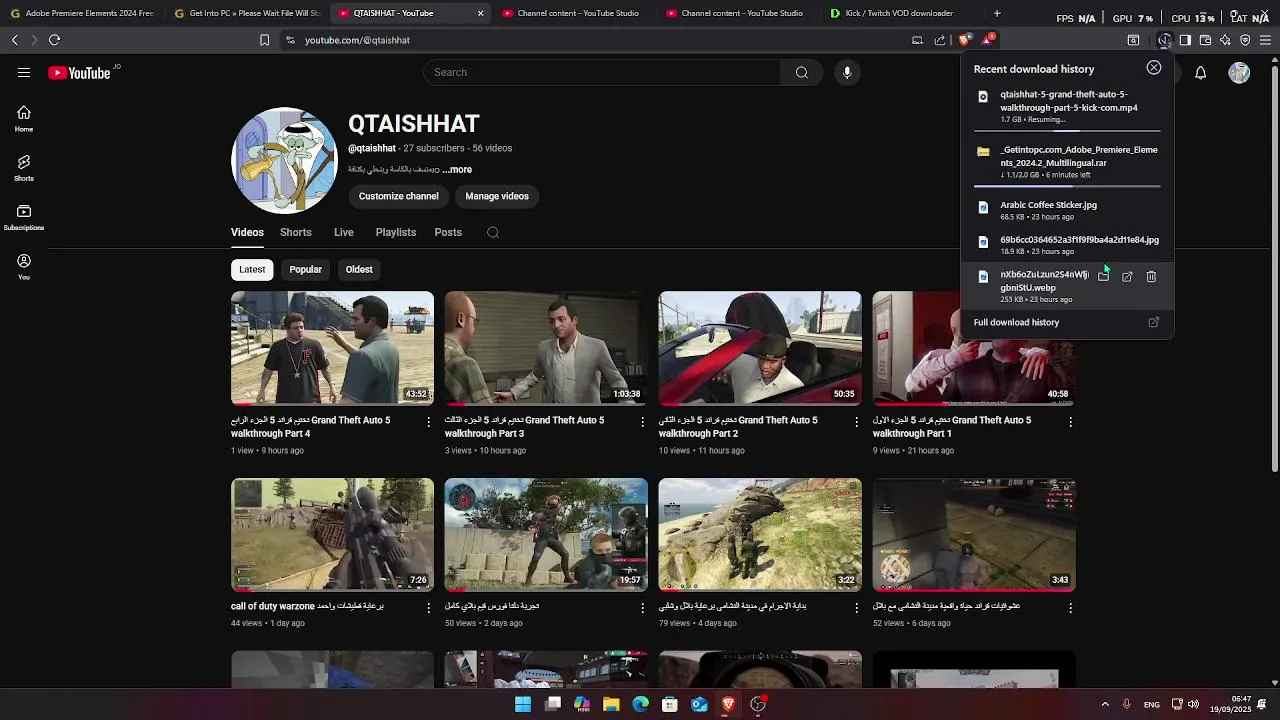
Task: Open full download history external icon
Action: (x=1153, y=322)
